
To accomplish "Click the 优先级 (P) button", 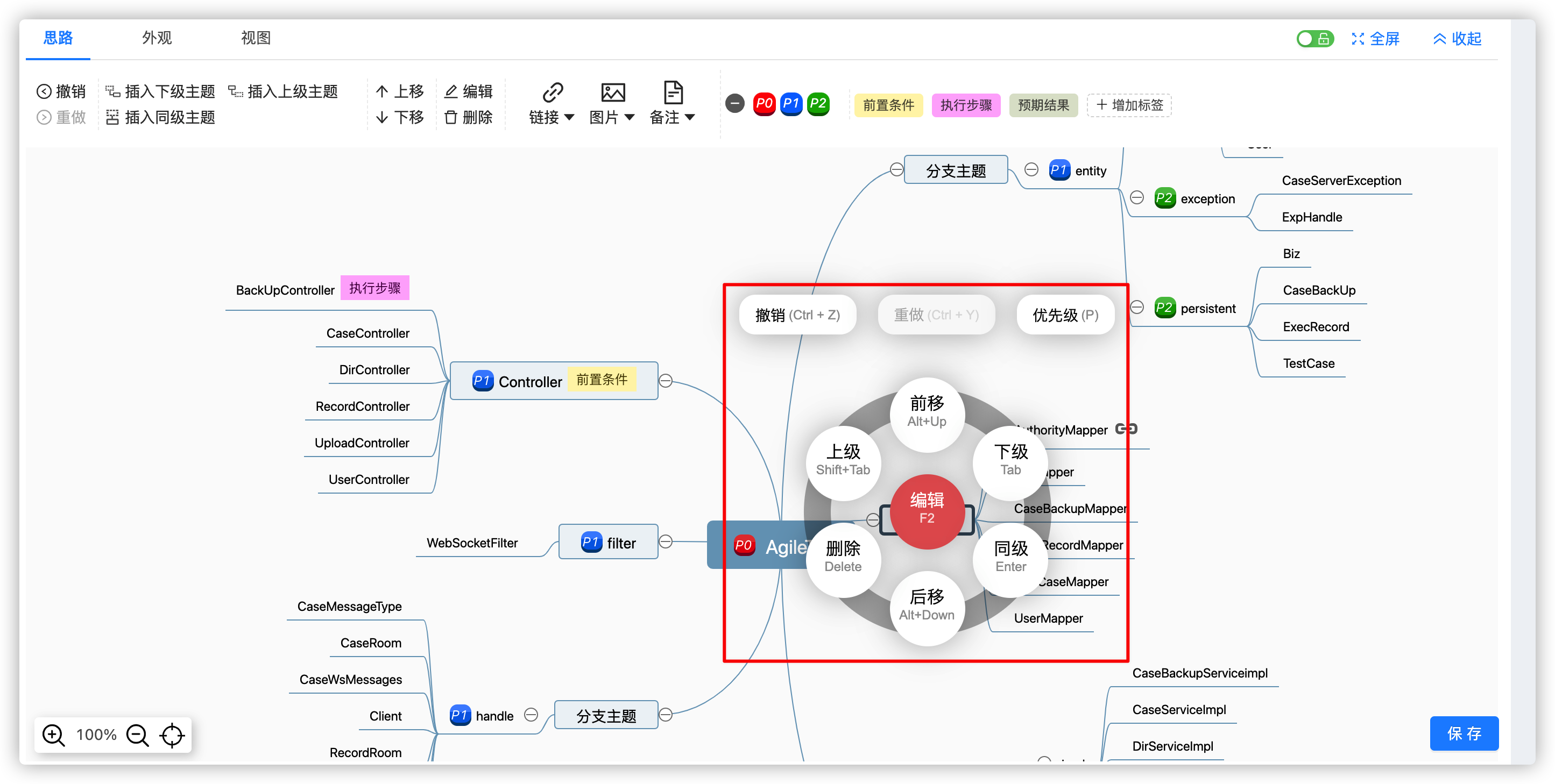I will click(x=1065, y=315).
